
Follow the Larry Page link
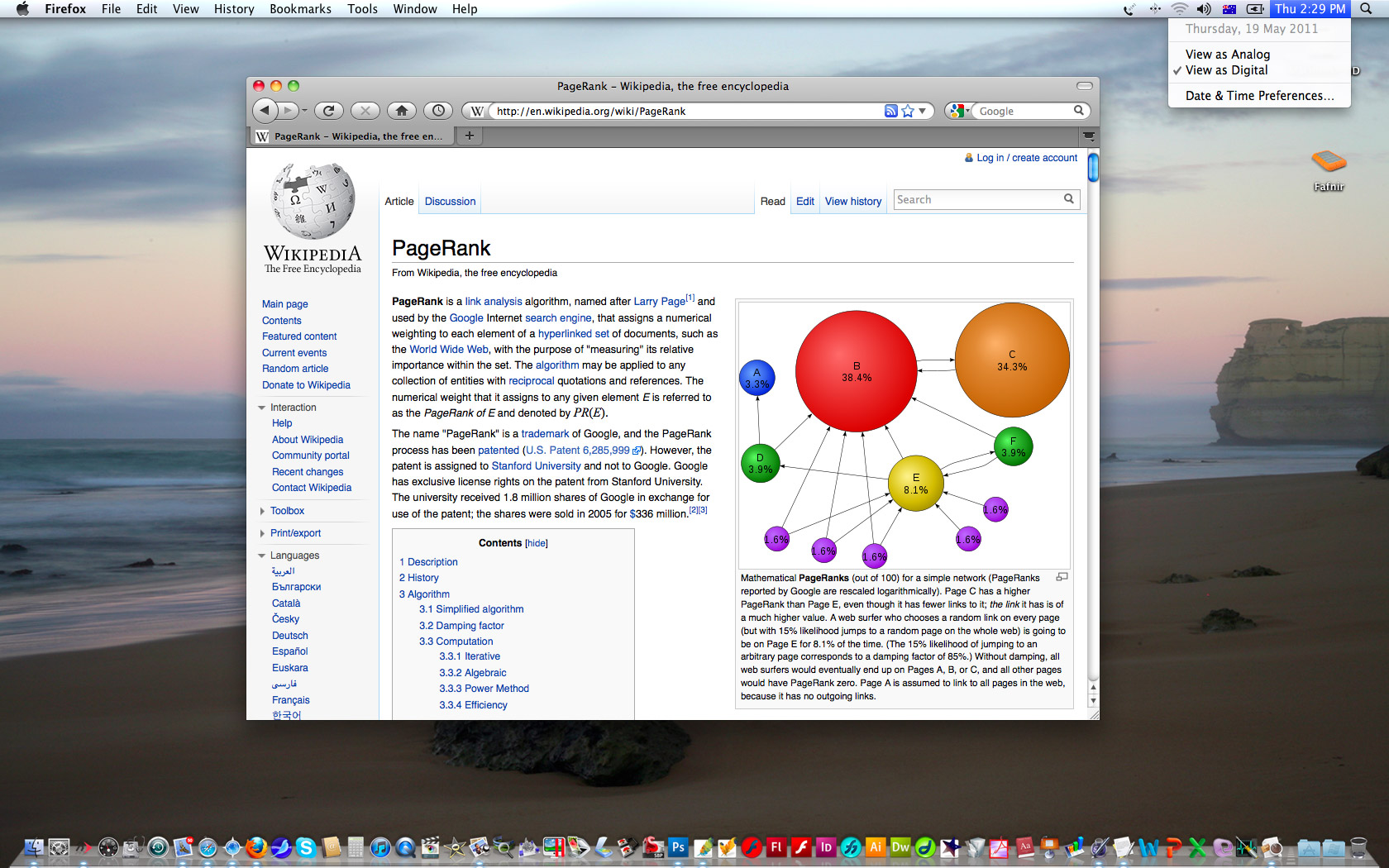click(660, 302)
